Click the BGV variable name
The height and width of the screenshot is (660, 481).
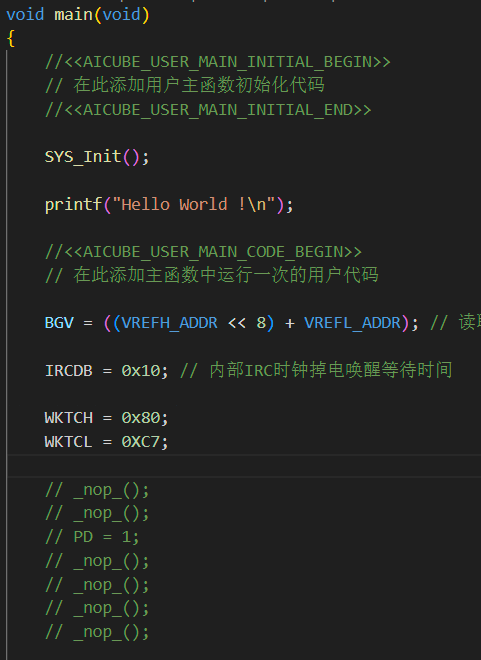(x=59, y=323)
